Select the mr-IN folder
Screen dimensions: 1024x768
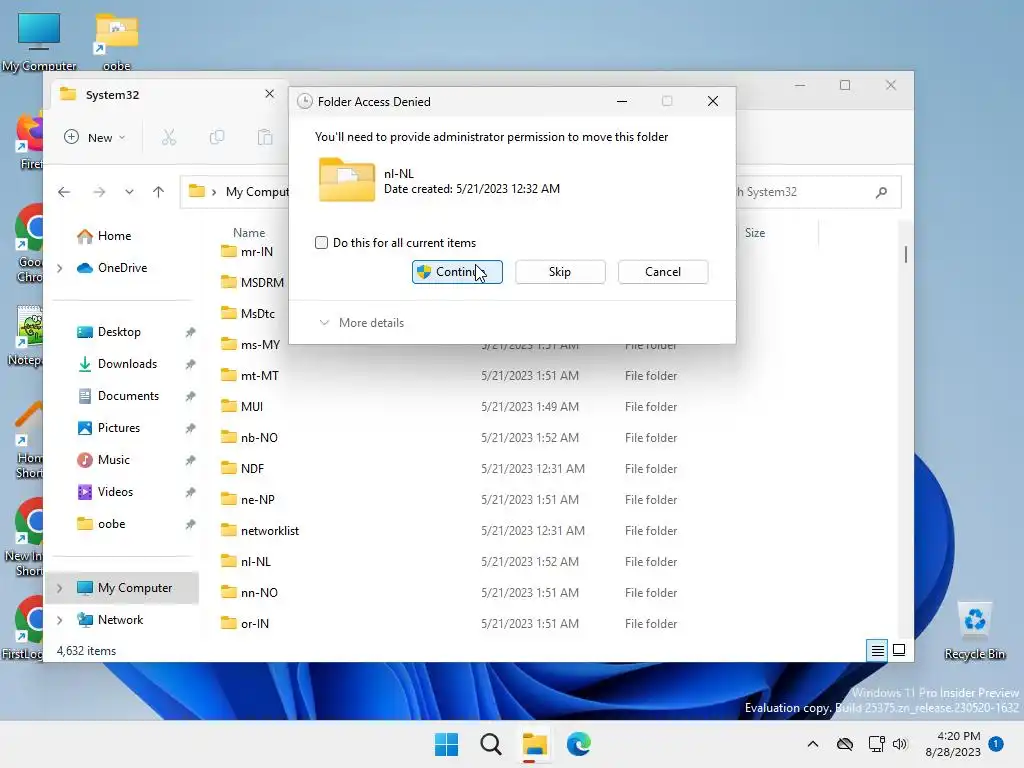[x=247, y=251]
